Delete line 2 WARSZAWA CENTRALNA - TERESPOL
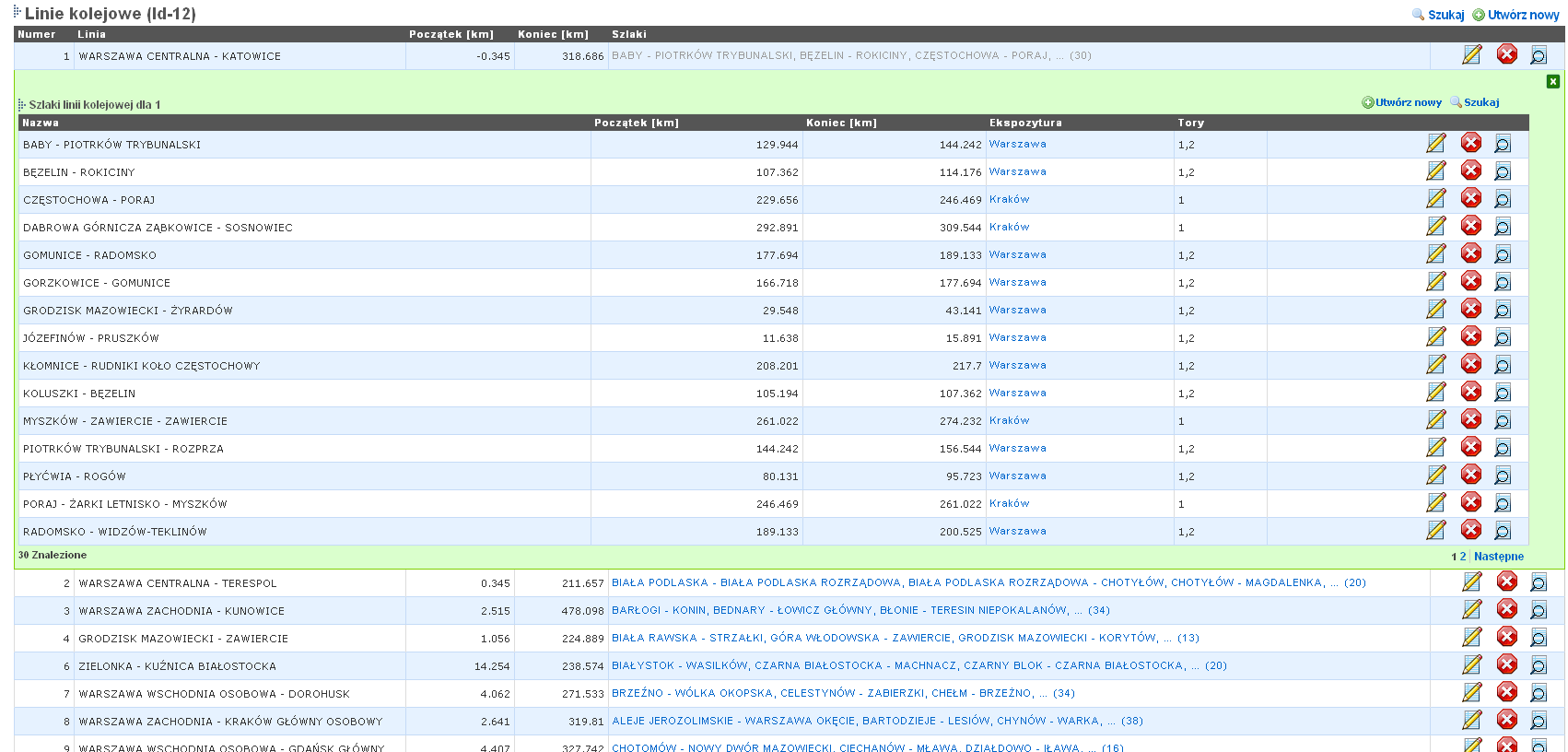Image resolution: width=1568 pixels, height=752 pixels. 1506,582
